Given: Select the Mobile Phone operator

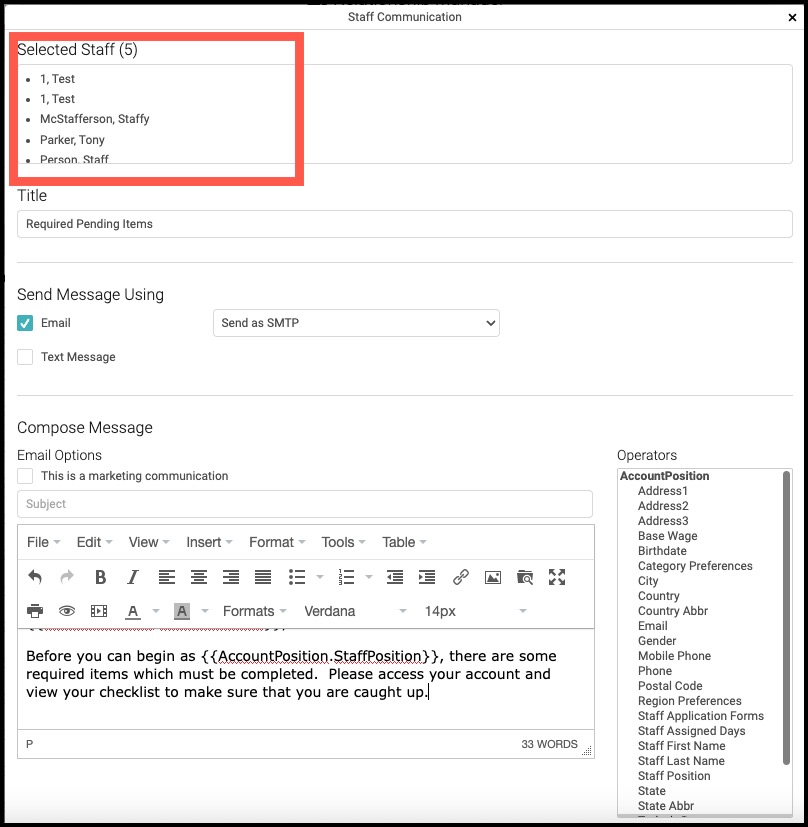Looking at the screenshot, I should pyautogui.click(x=674, y=656).
